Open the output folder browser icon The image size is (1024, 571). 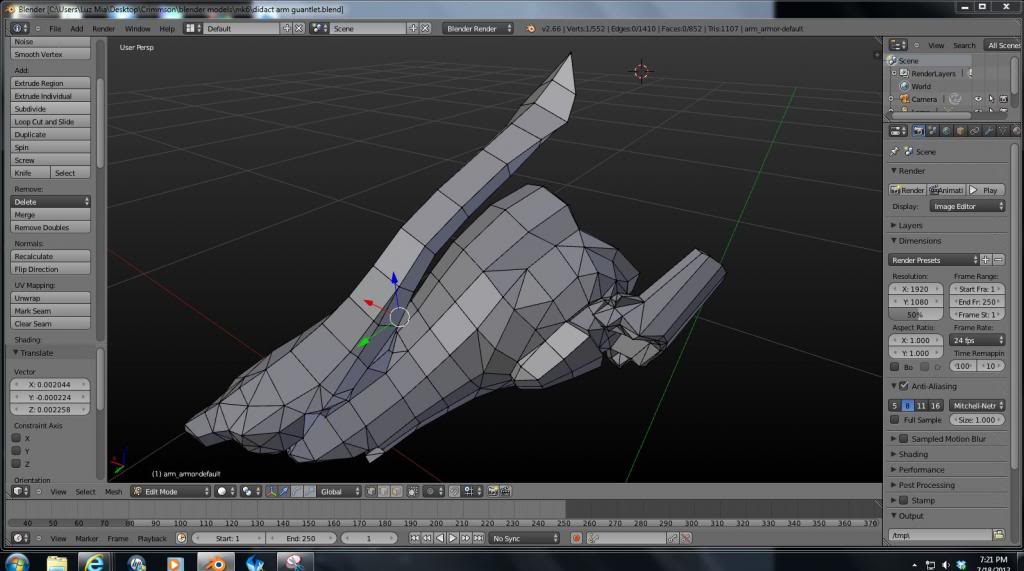pyautogui.click(x=999, y=535)
